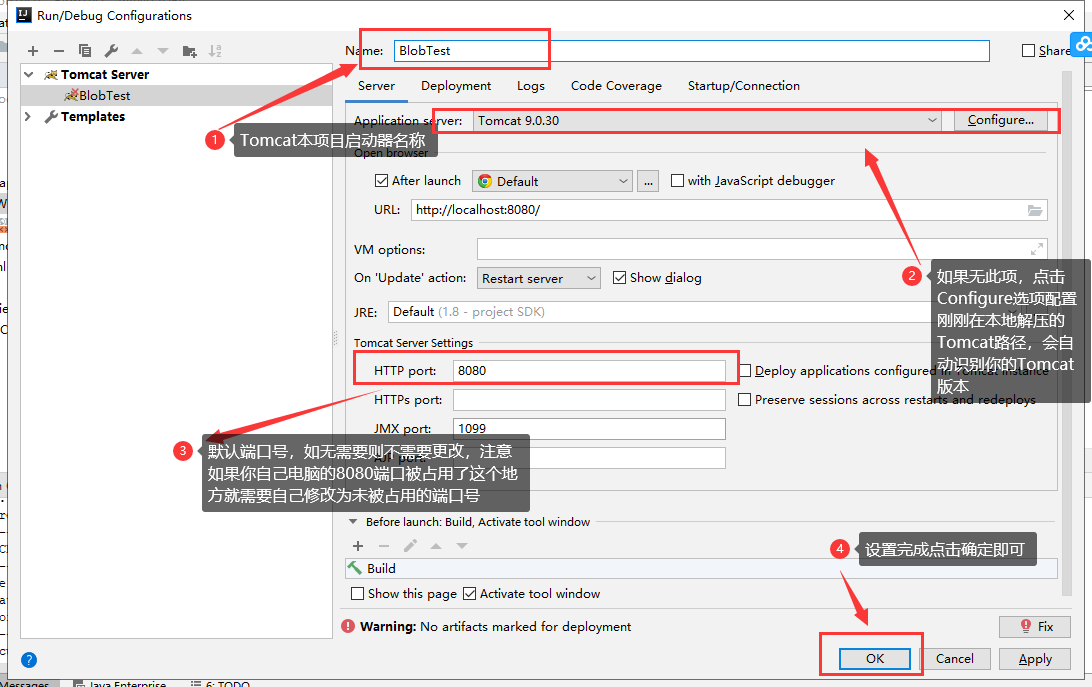Remove before launch task minus icon

[x=384, y=546]
